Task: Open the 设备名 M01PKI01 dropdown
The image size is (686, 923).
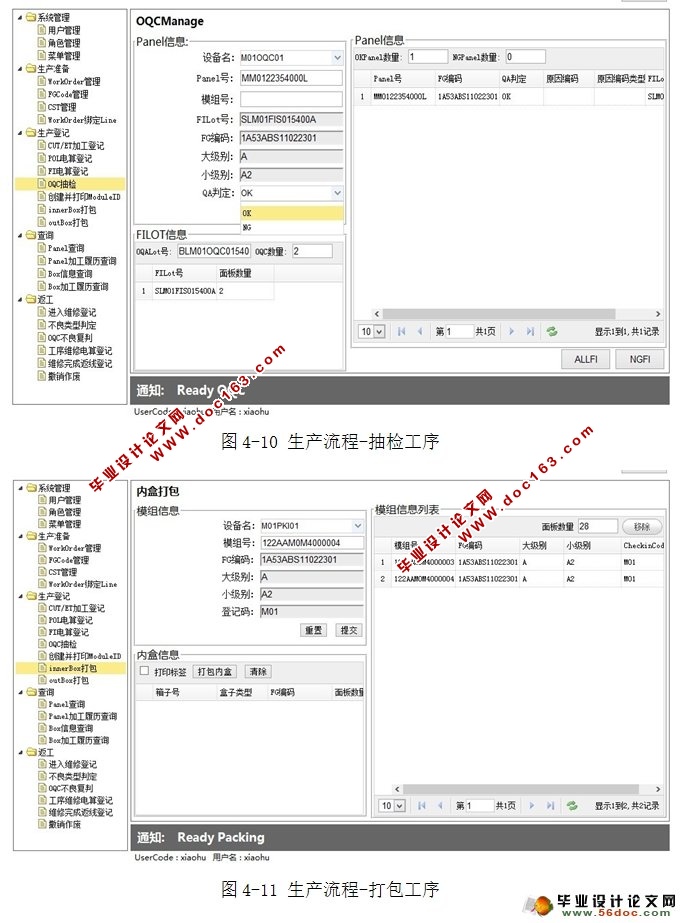Action: click(x=357, y=525)
